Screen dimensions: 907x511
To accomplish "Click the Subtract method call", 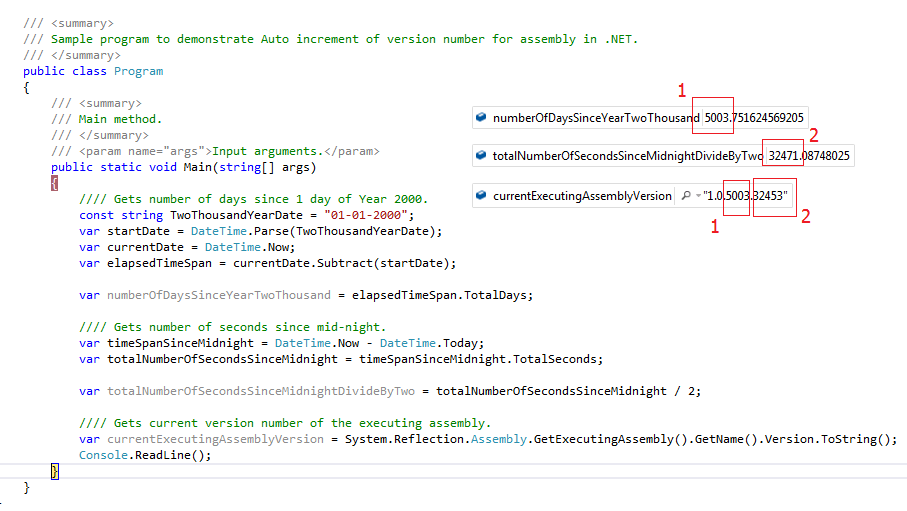I will 345,263.
